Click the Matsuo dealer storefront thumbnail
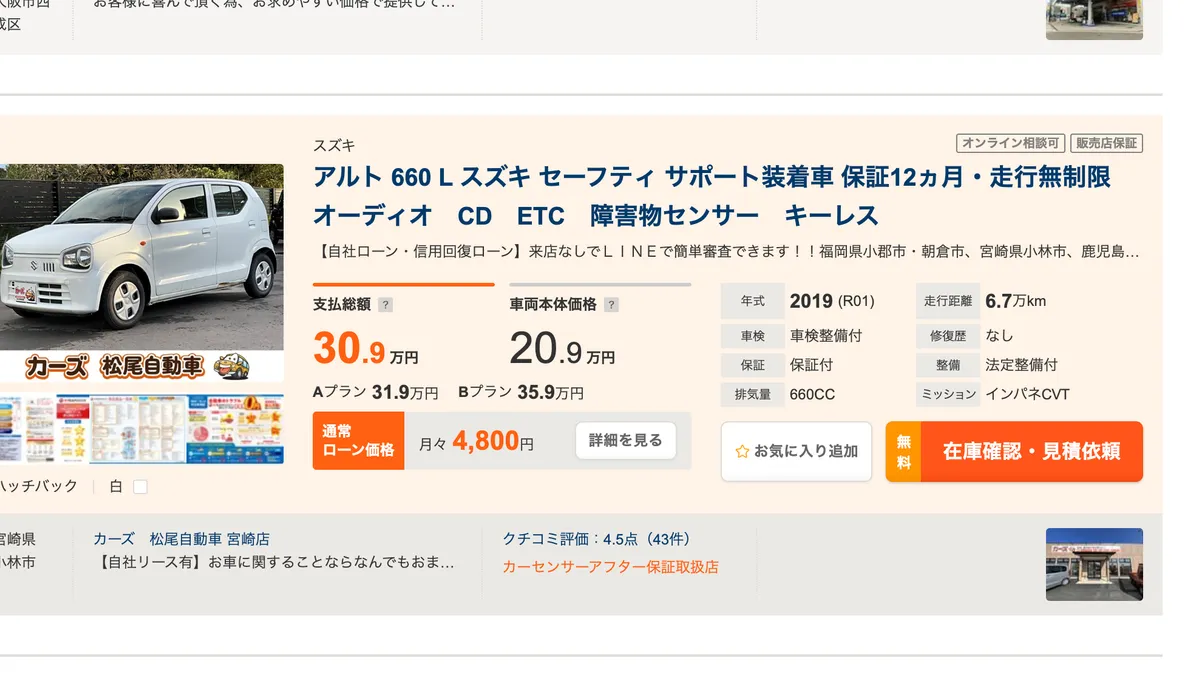This screenshot has width=1200, height=675. click(1094, 564)
